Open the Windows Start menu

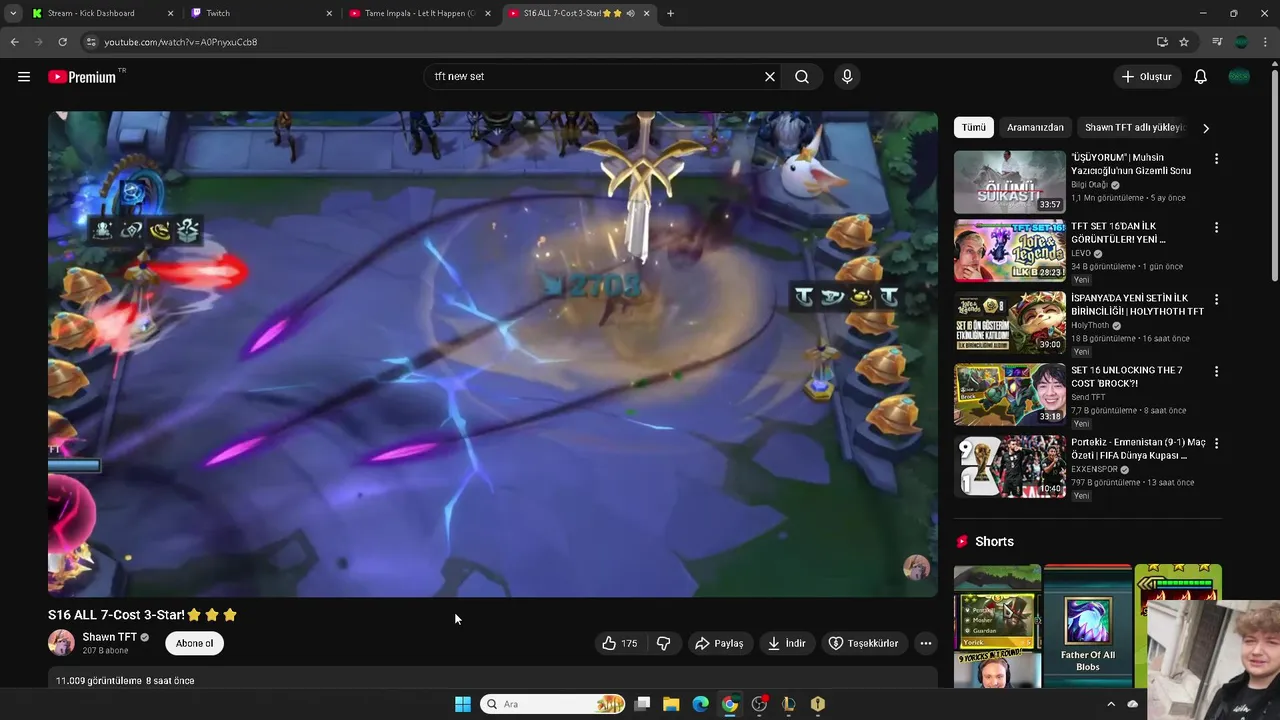[463, 704]
